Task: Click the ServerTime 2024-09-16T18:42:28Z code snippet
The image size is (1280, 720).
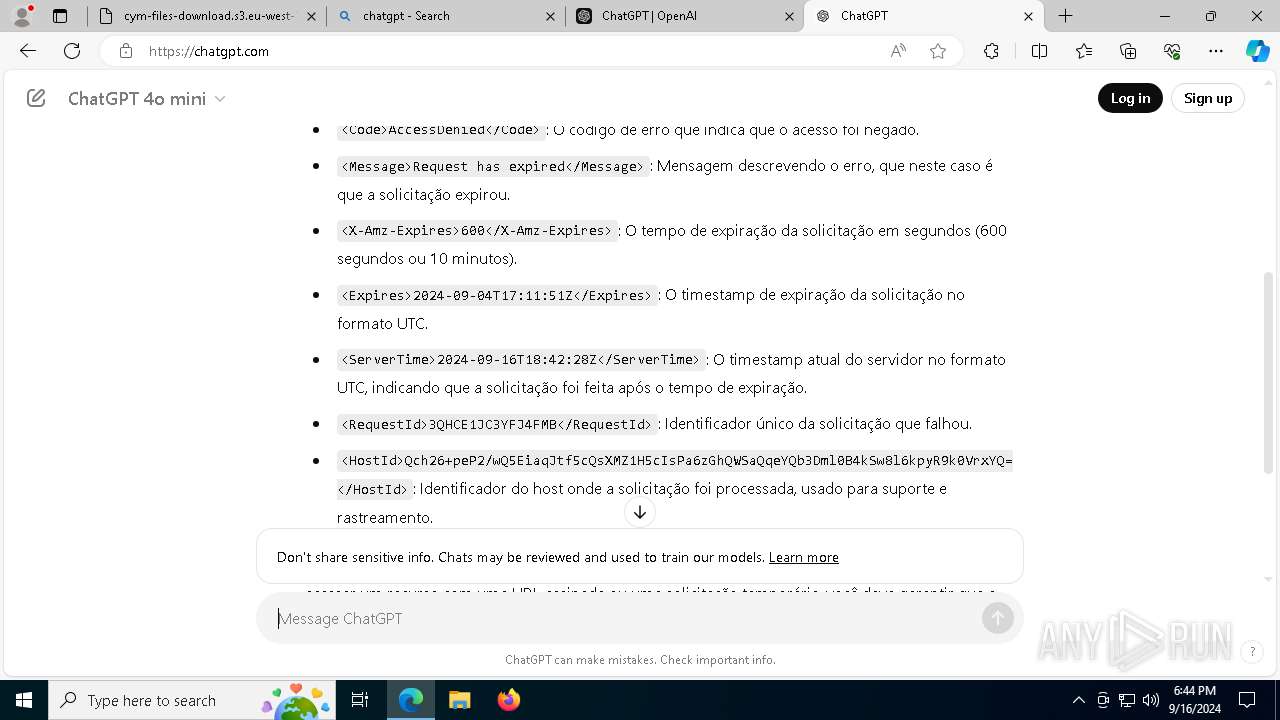Action: [x=521, y=360]
